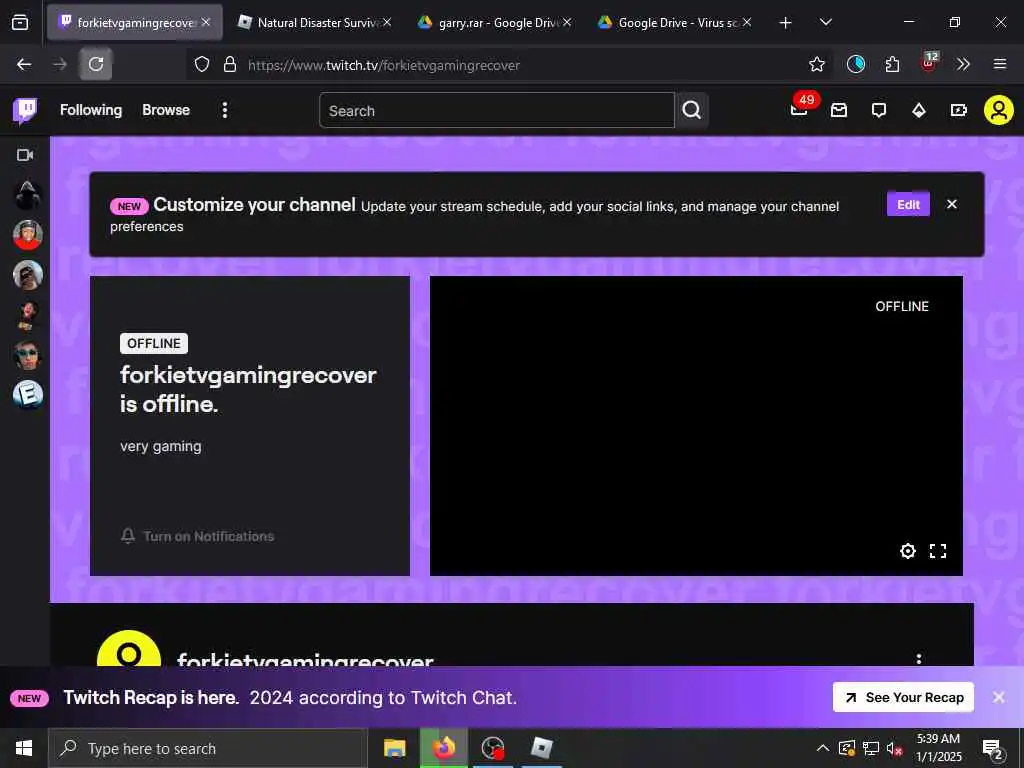The width and height of the screenshot is (1024, 768).
Task: Expand more tools overflow chevron
Action: pos(963,64)
